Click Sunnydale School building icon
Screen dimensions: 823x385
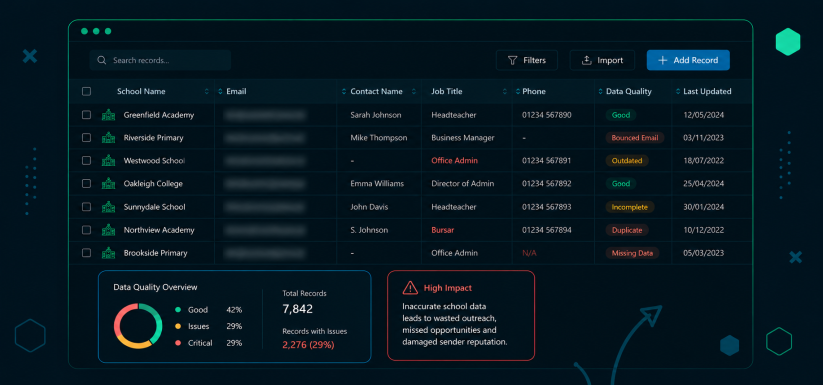pyautogui.click(x=108, y=207)
